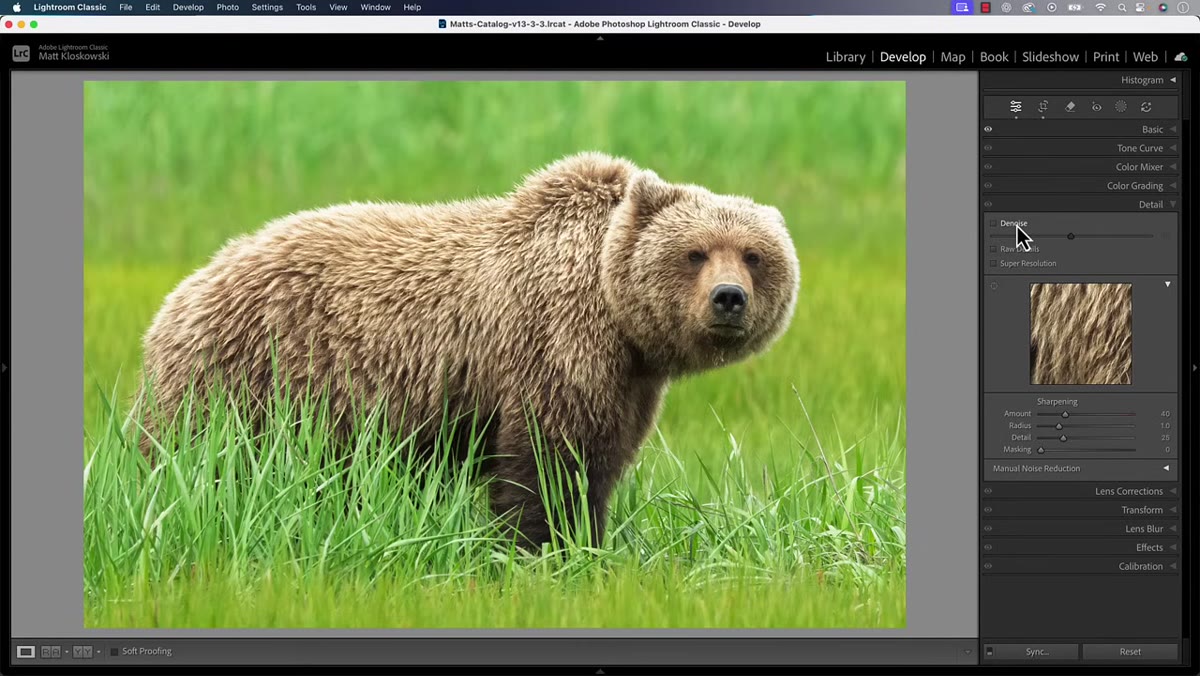The height and width of the screenshot is (676, 1200).
Task: Click the Creative Cloud menu bar icon
Action: click(x=1028, y=7)
